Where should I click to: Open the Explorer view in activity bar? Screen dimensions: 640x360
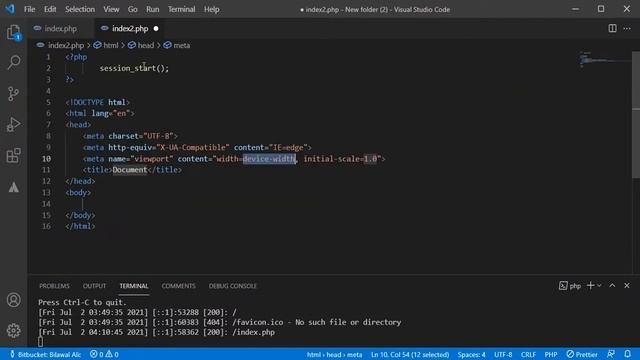tap(13, 32)
